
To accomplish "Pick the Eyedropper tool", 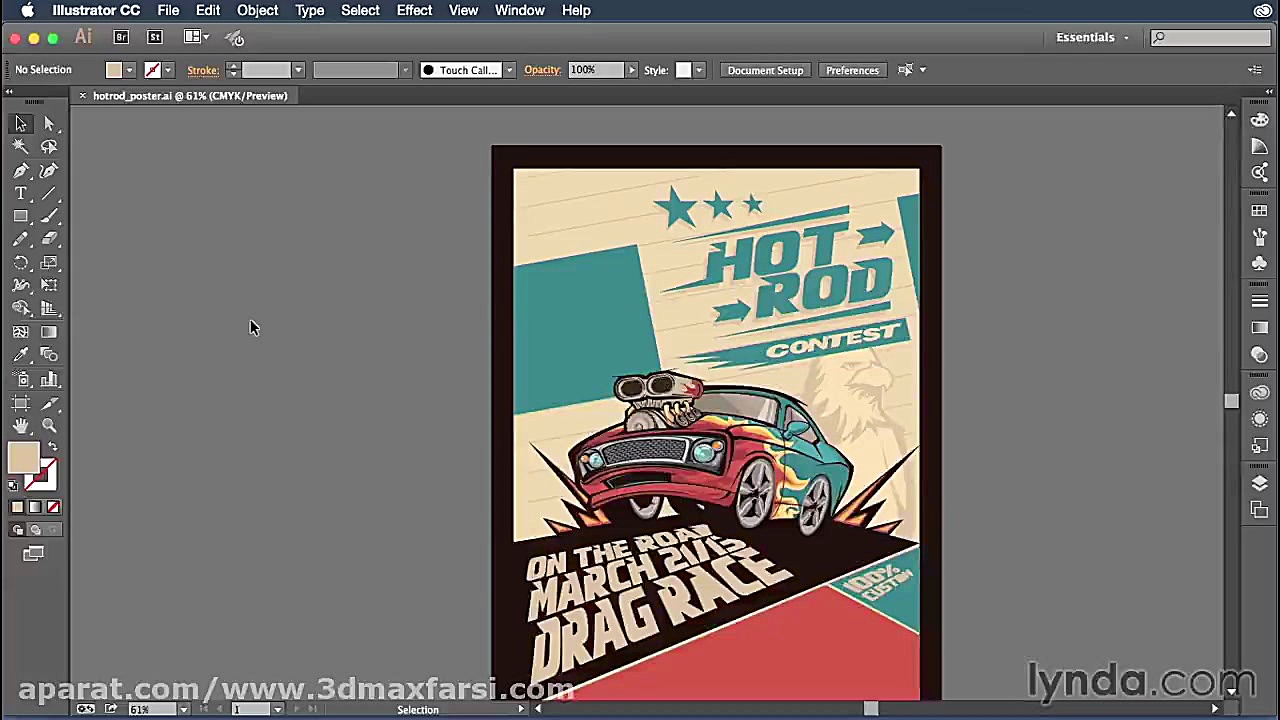I will pos(20,355).
